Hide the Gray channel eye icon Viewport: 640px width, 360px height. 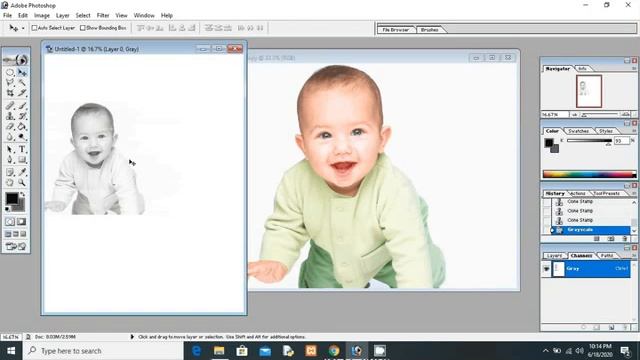click(546, 269)
